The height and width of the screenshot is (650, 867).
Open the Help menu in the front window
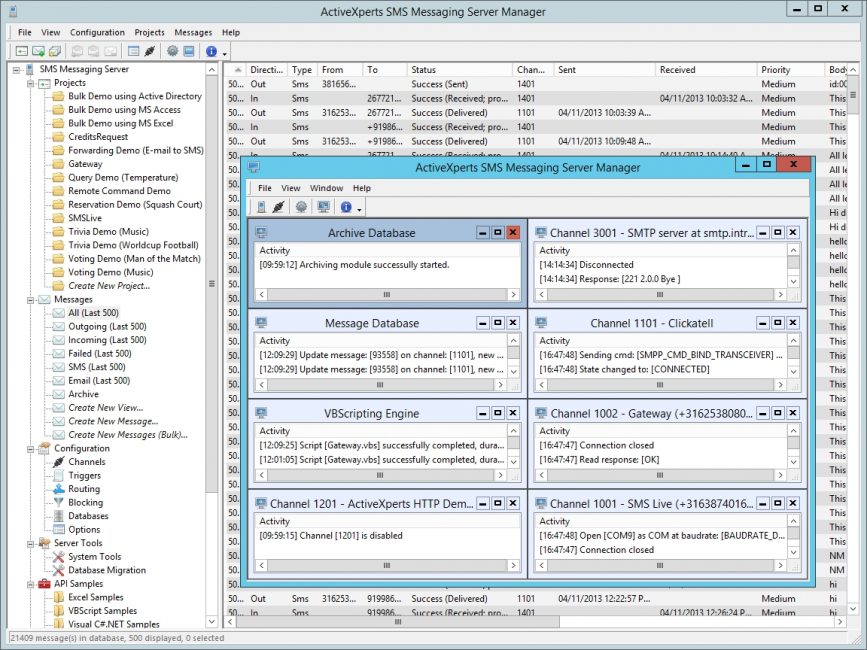(x=362, y=188)
